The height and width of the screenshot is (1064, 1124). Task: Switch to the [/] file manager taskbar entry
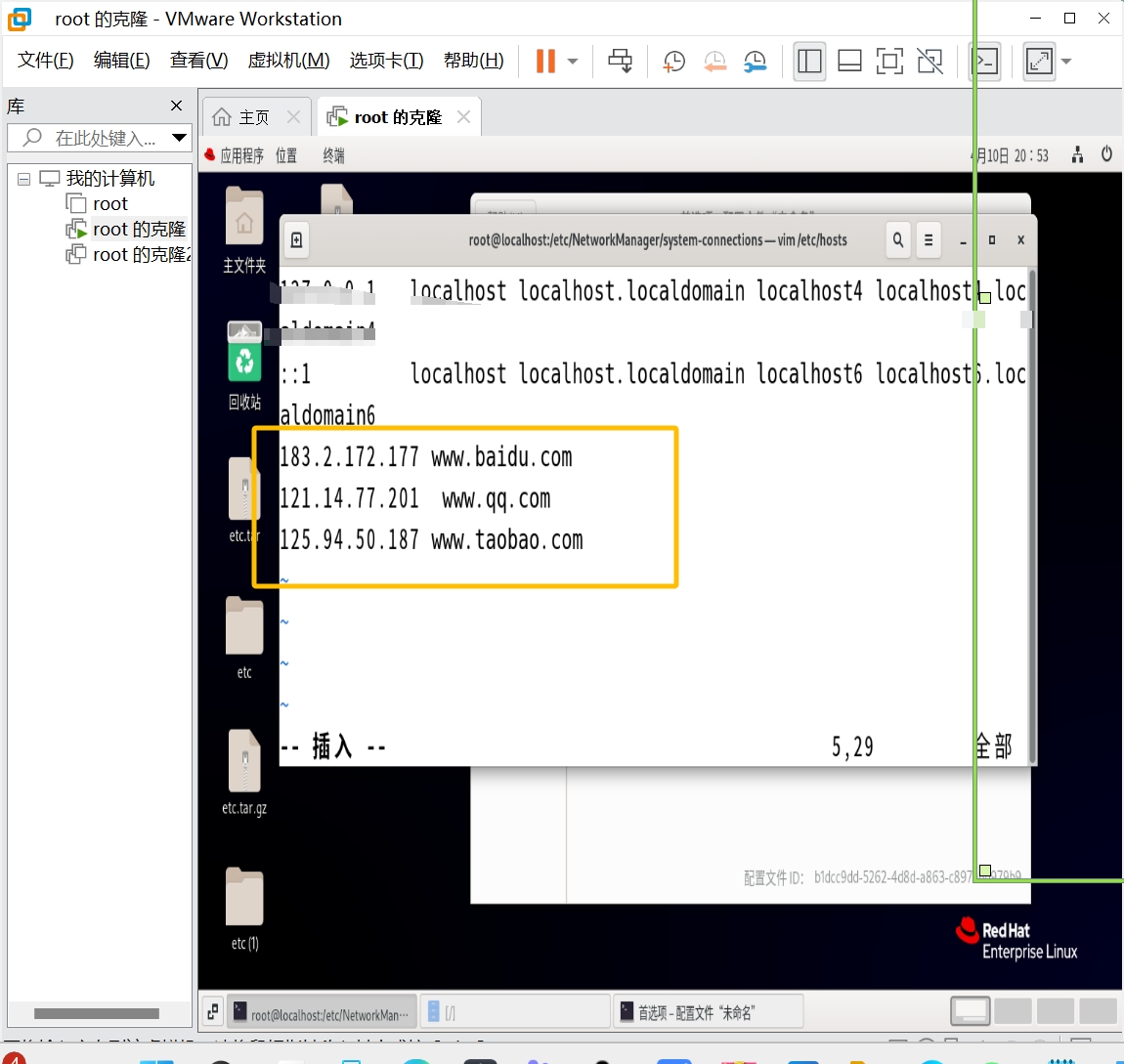pyautogui.click(x=514, y=1012)
